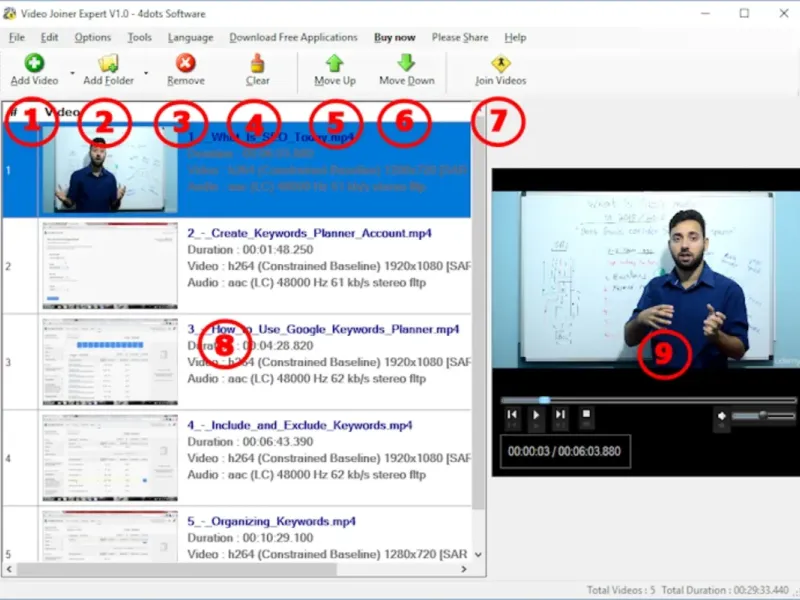Click the stop button in the player
800x600 pixels.
[x=586, y=414]
